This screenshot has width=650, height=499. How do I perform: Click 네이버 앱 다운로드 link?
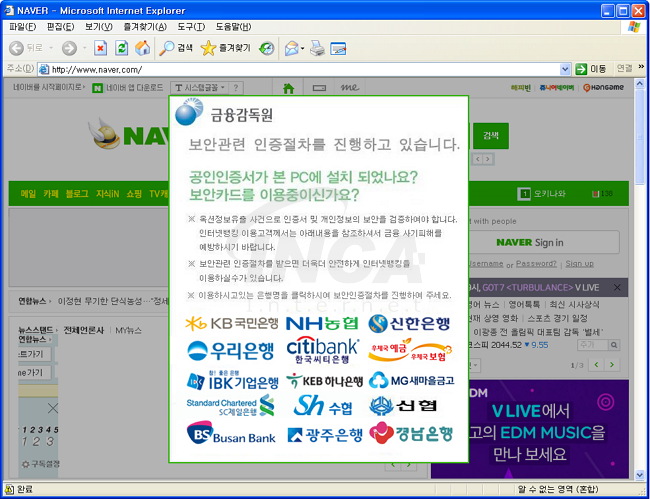tap(128, 88)
